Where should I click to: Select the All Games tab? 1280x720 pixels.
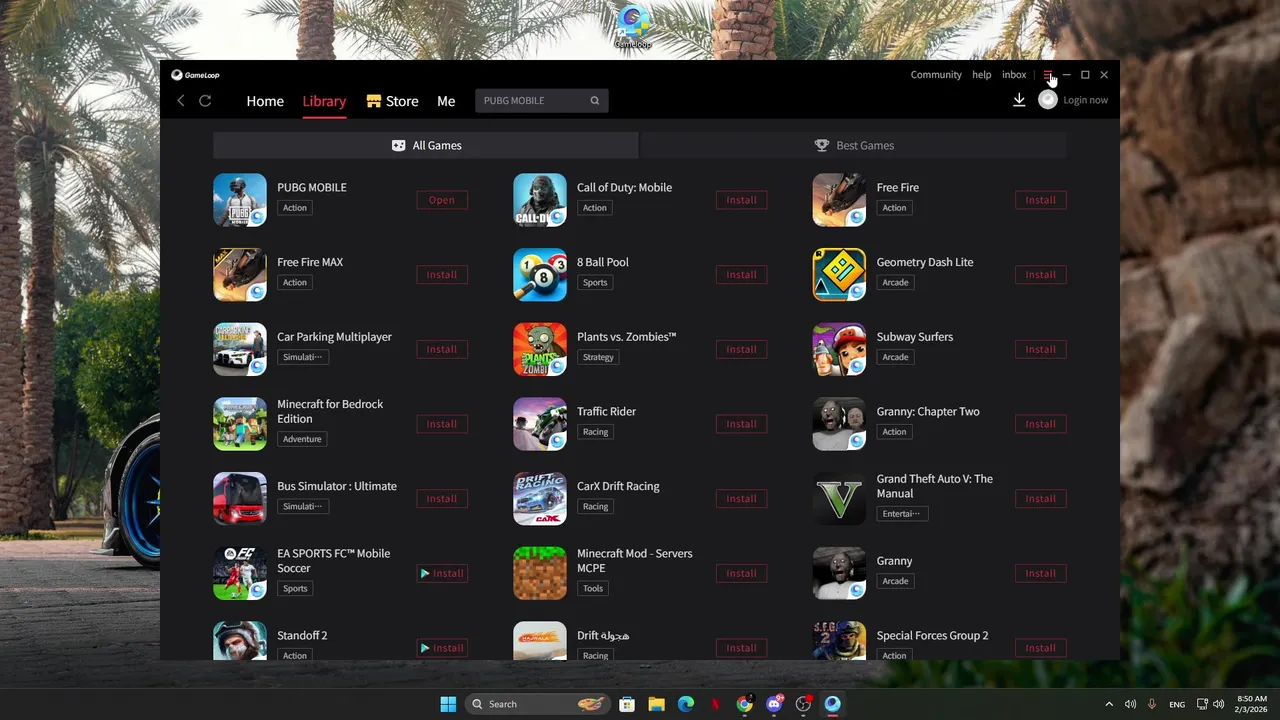point(426,145)
